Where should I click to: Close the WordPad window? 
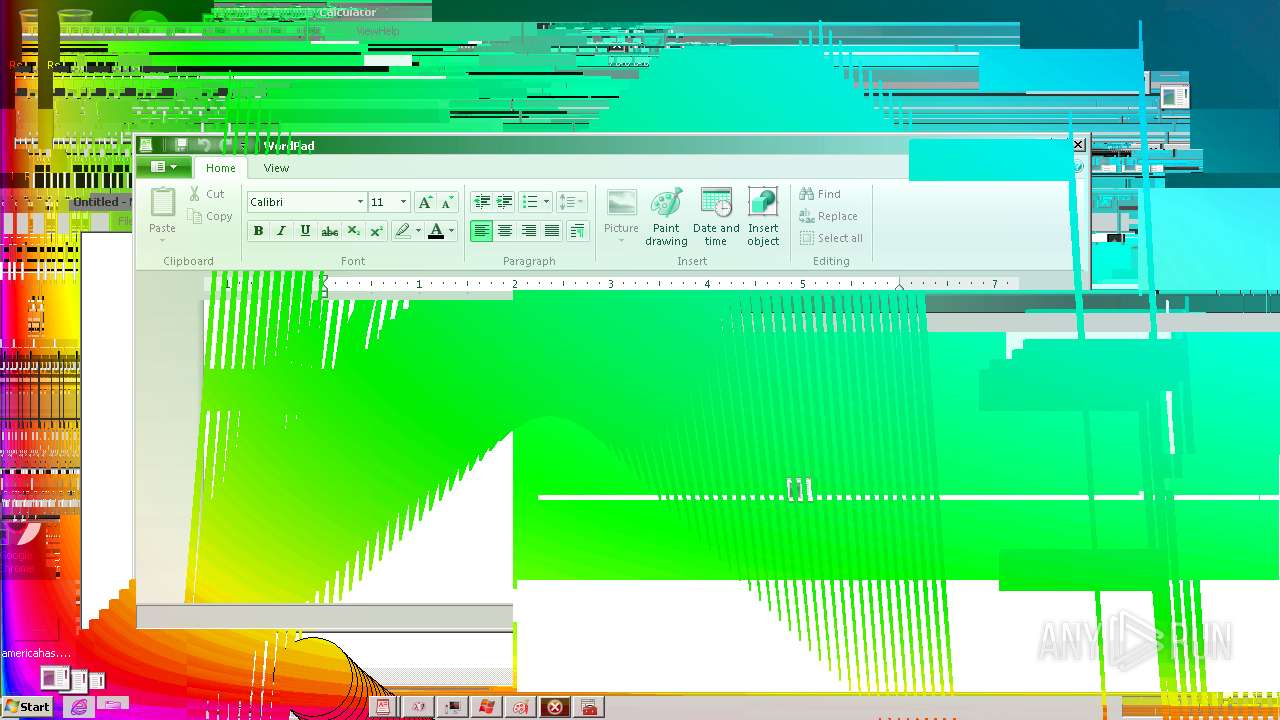click(1078, 145)
